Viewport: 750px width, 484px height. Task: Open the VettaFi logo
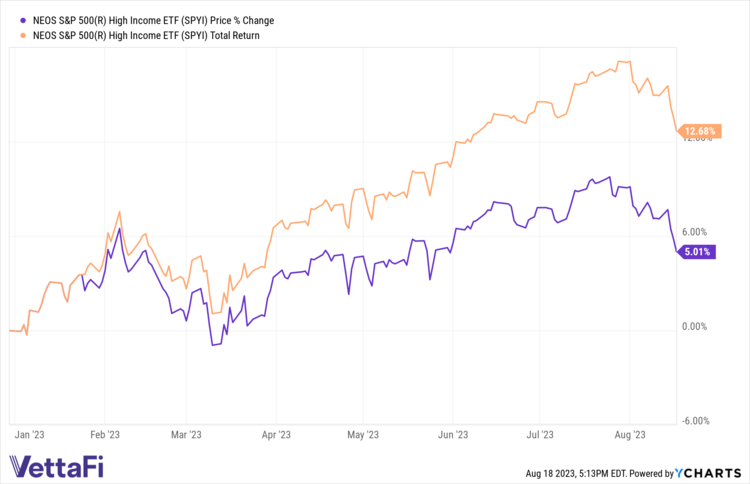point(56,465)
